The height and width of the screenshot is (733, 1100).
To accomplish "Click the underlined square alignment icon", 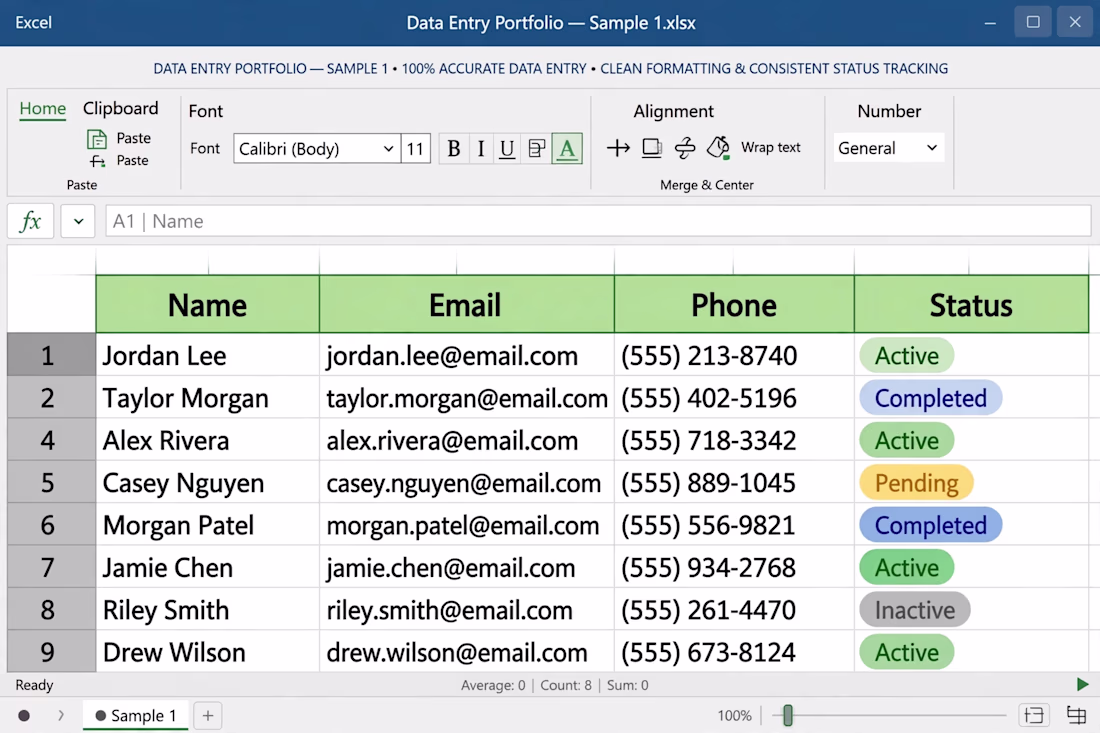I will 652,148.
